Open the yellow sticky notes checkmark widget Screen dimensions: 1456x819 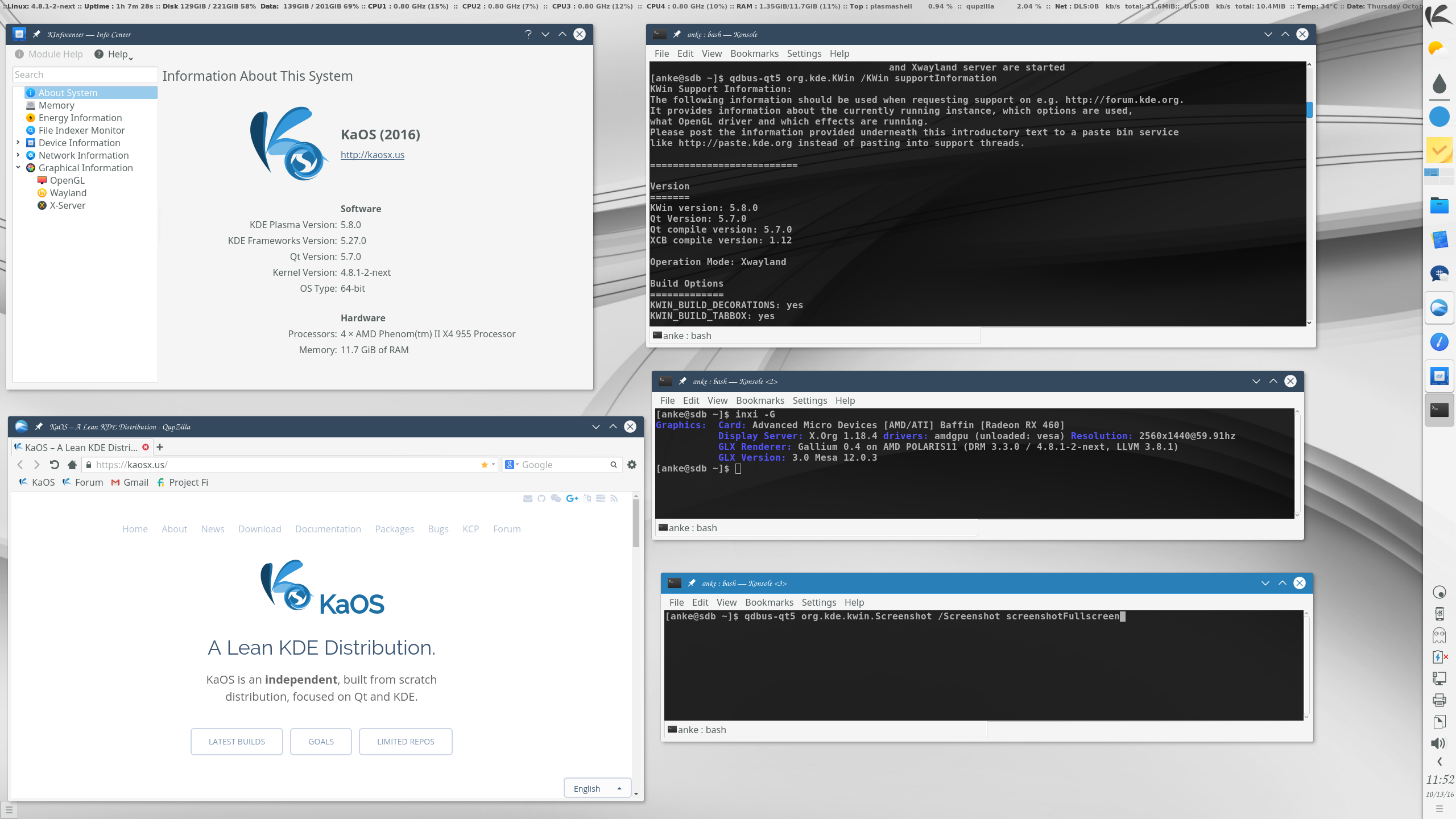click(1439, 150)
